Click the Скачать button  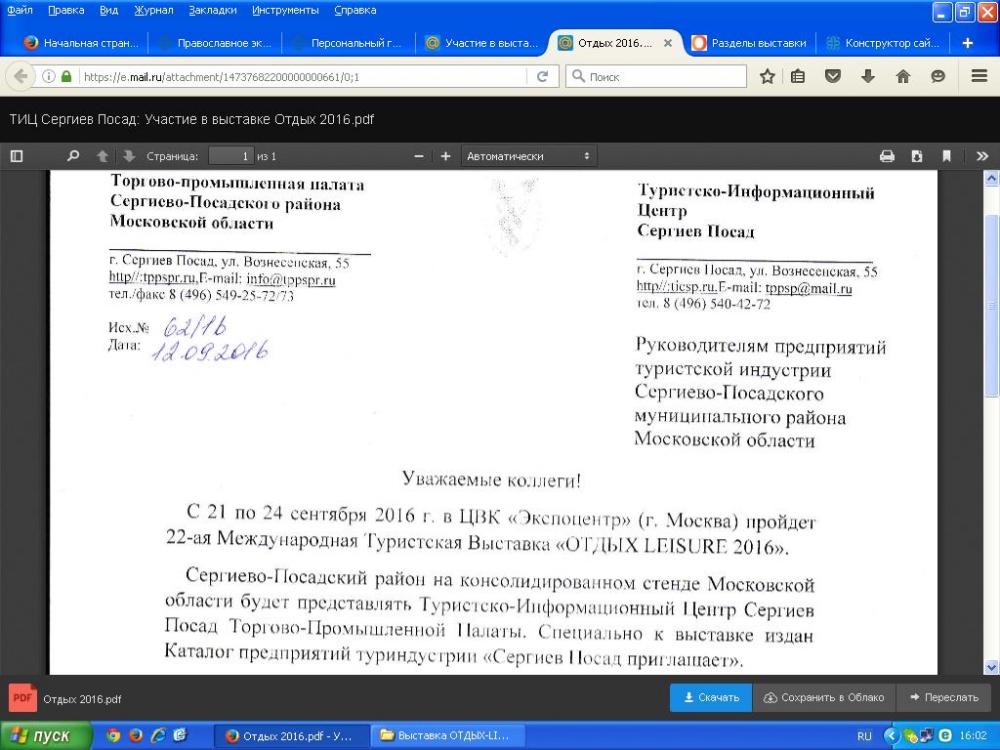coord(711,697)
